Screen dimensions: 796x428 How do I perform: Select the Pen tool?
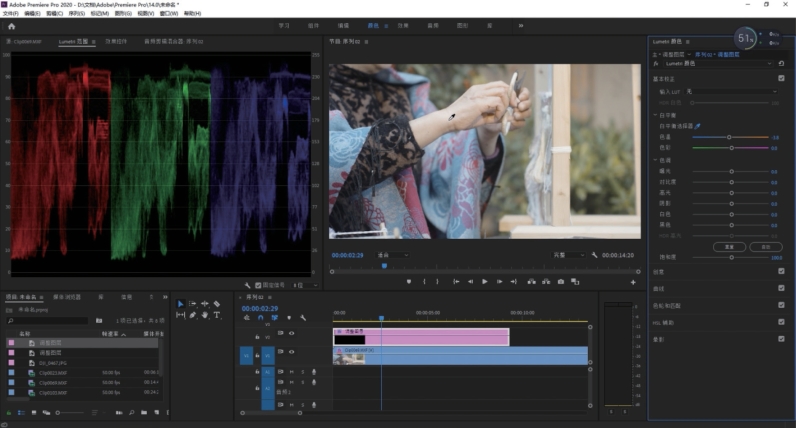tap(192, 315)
